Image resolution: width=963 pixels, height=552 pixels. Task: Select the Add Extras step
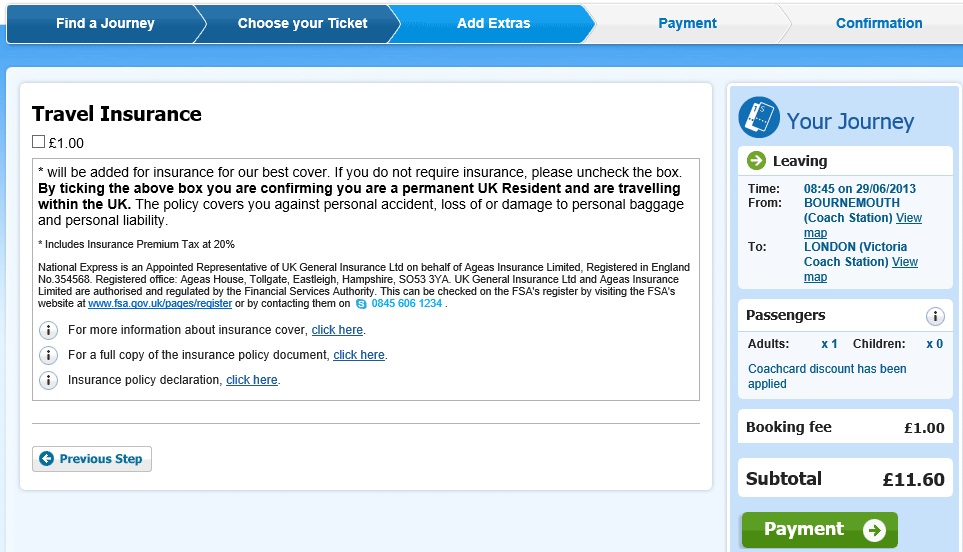point(493,23)
